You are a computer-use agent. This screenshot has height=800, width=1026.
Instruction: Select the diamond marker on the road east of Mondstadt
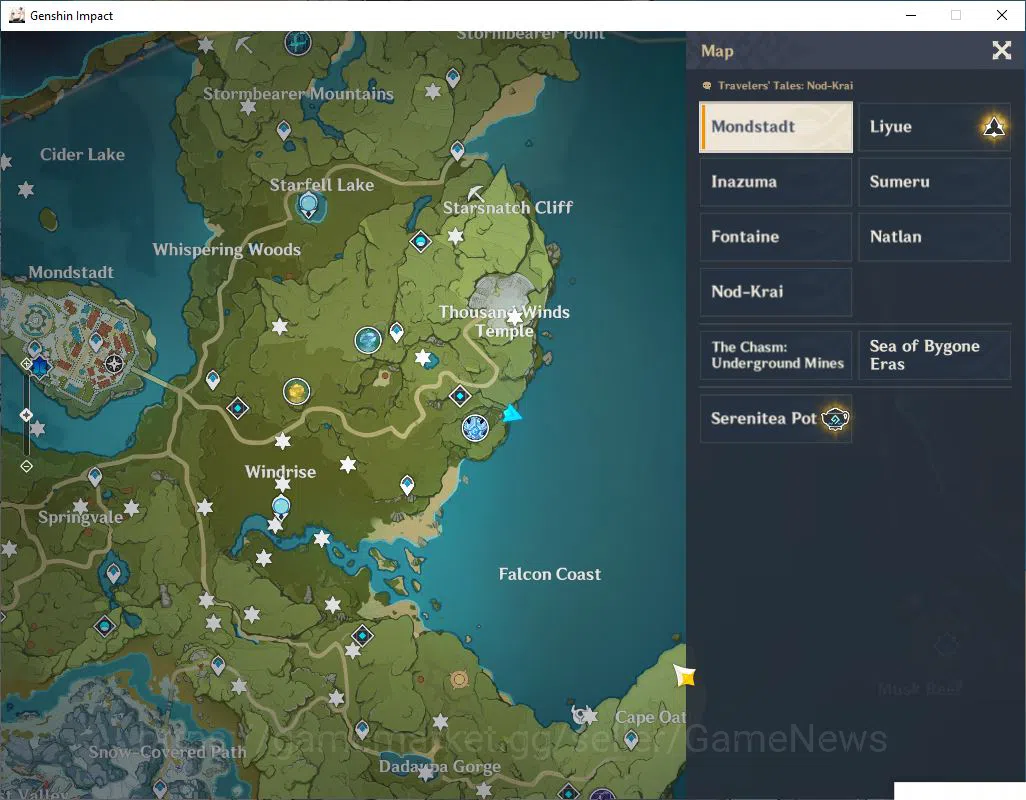pos(237,408)
